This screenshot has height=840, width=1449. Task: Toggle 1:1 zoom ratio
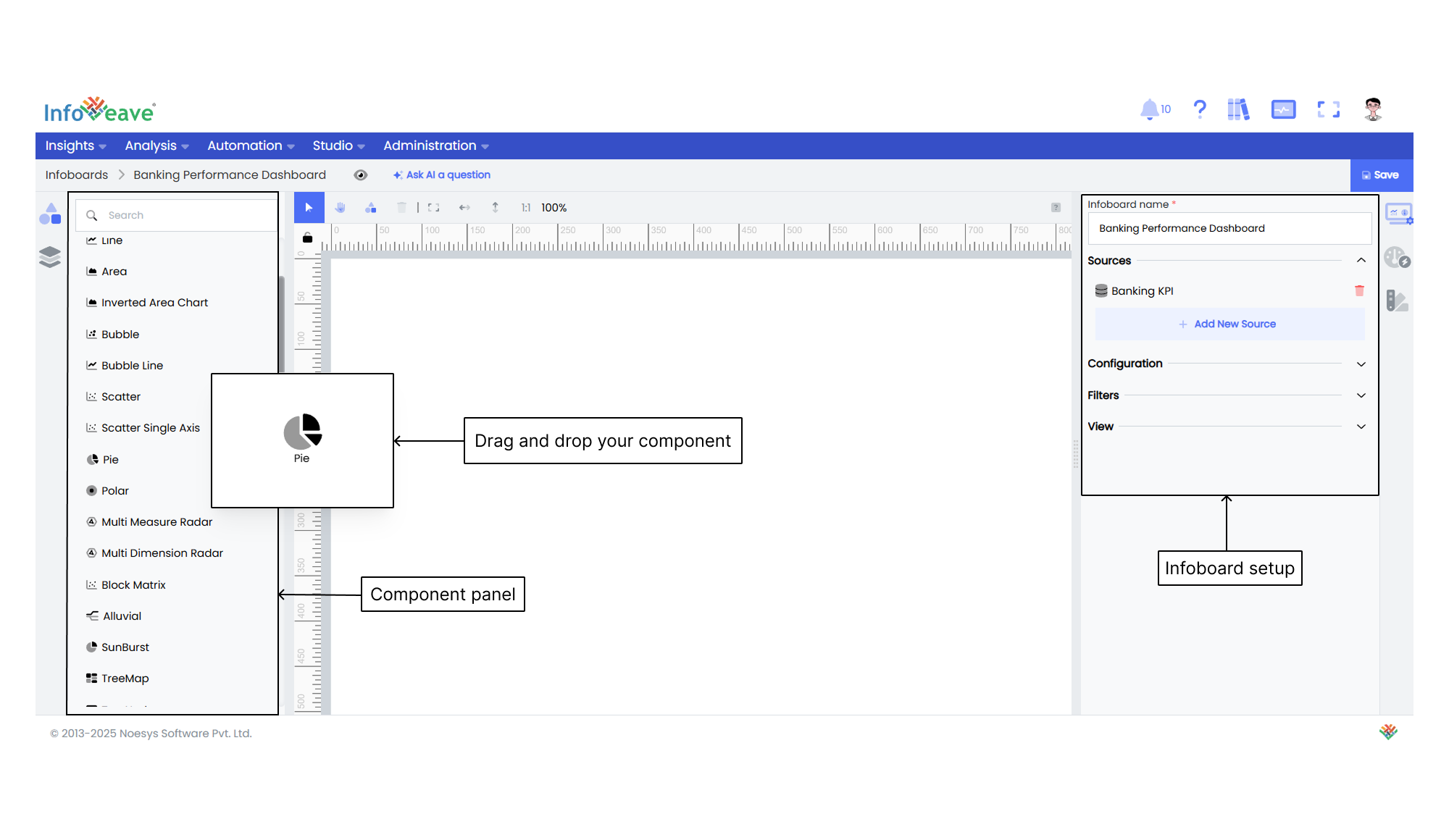click(526, 208)
